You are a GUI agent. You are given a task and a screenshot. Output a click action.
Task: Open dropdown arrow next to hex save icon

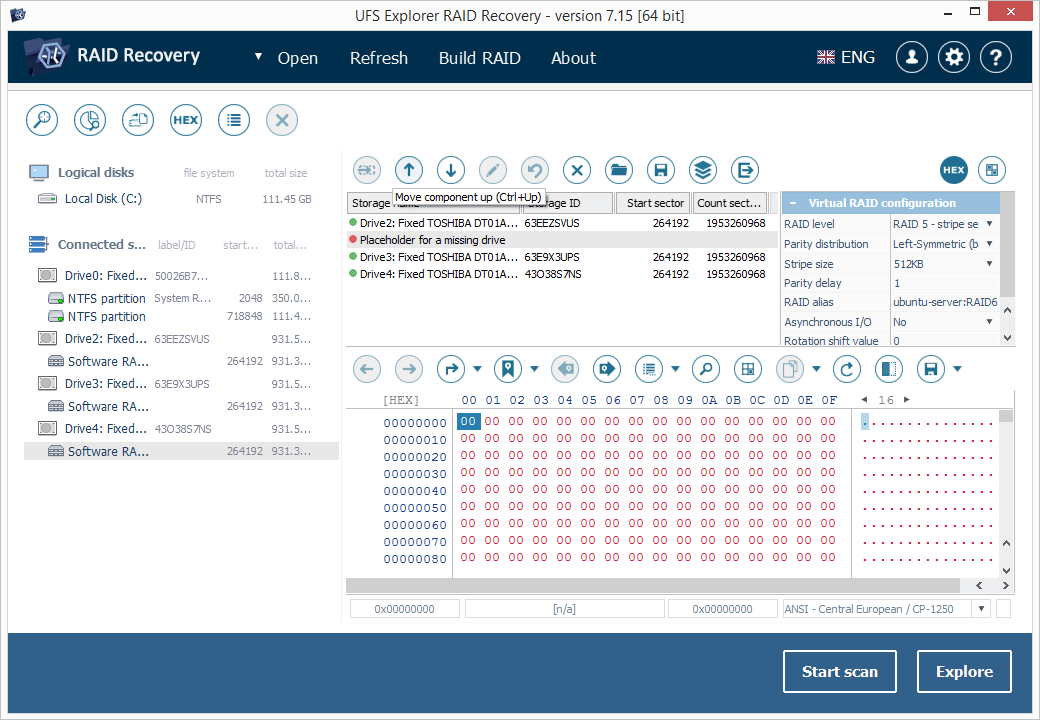click(x=957, y=369)
